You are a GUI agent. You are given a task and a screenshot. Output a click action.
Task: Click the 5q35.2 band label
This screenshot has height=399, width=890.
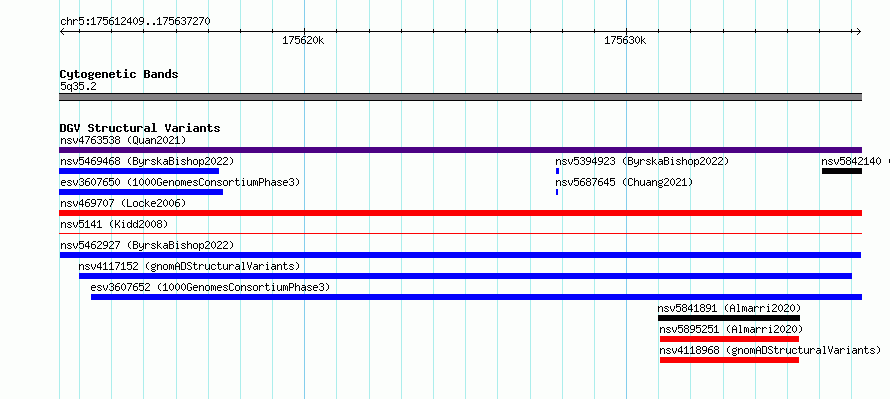[78, 87]
